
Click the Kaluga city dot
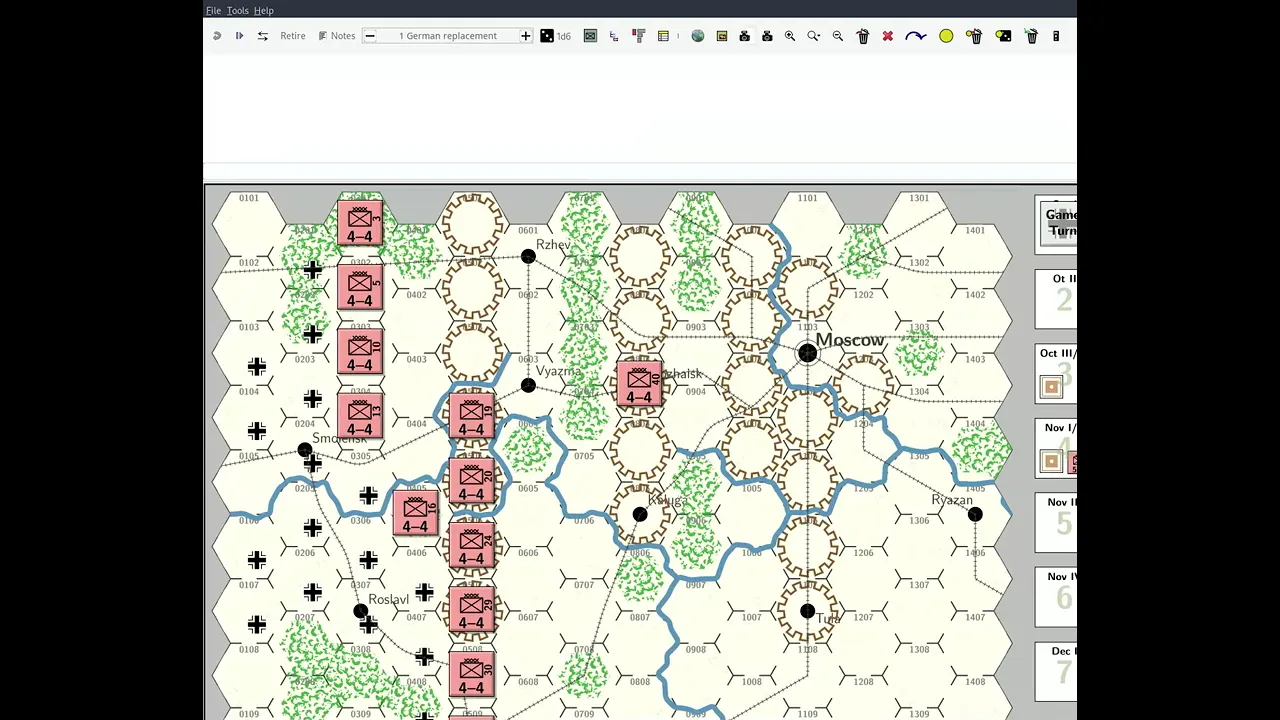640,514
